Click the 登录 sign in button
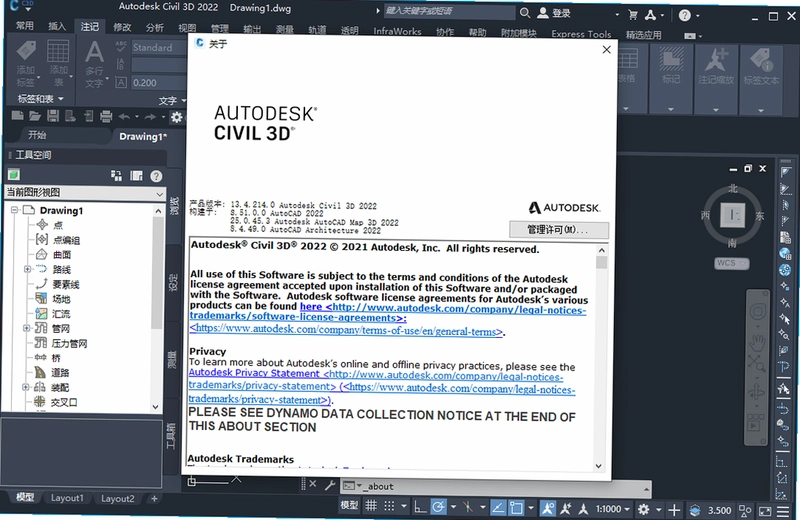This screenshot has height=520, width=800. tap(554, 13)
